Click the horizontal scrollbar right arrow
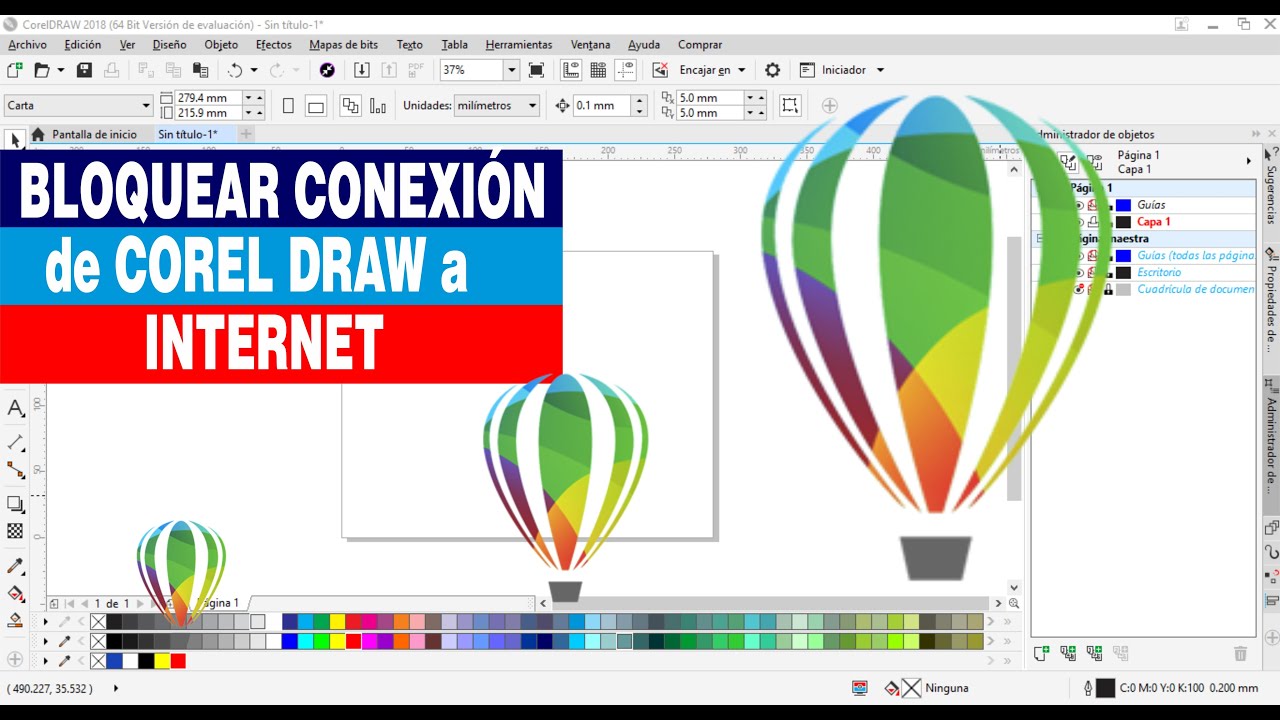Image resolution: width=1280 pixels, height=720 pixels. coord(998,603)
